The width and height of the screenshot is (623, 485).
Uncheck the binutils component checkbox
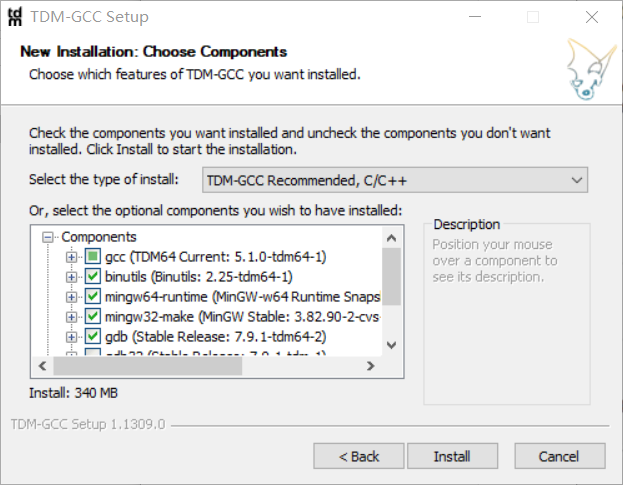[93, 276]
